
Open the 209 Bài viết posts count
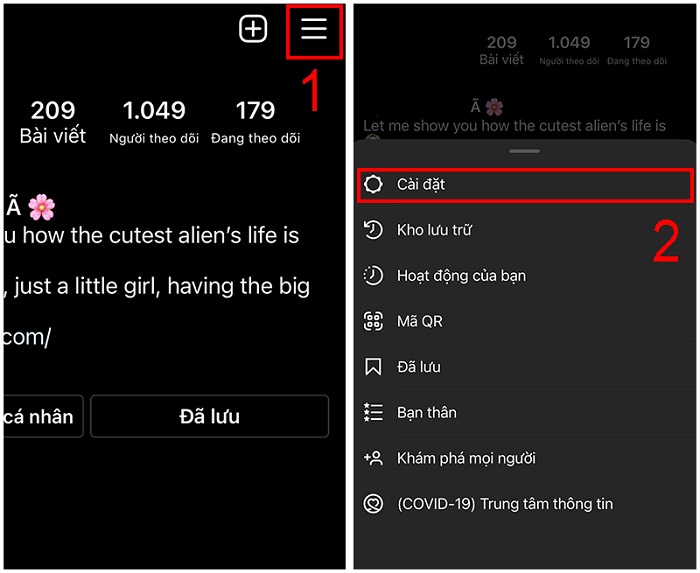click(53, 122)
